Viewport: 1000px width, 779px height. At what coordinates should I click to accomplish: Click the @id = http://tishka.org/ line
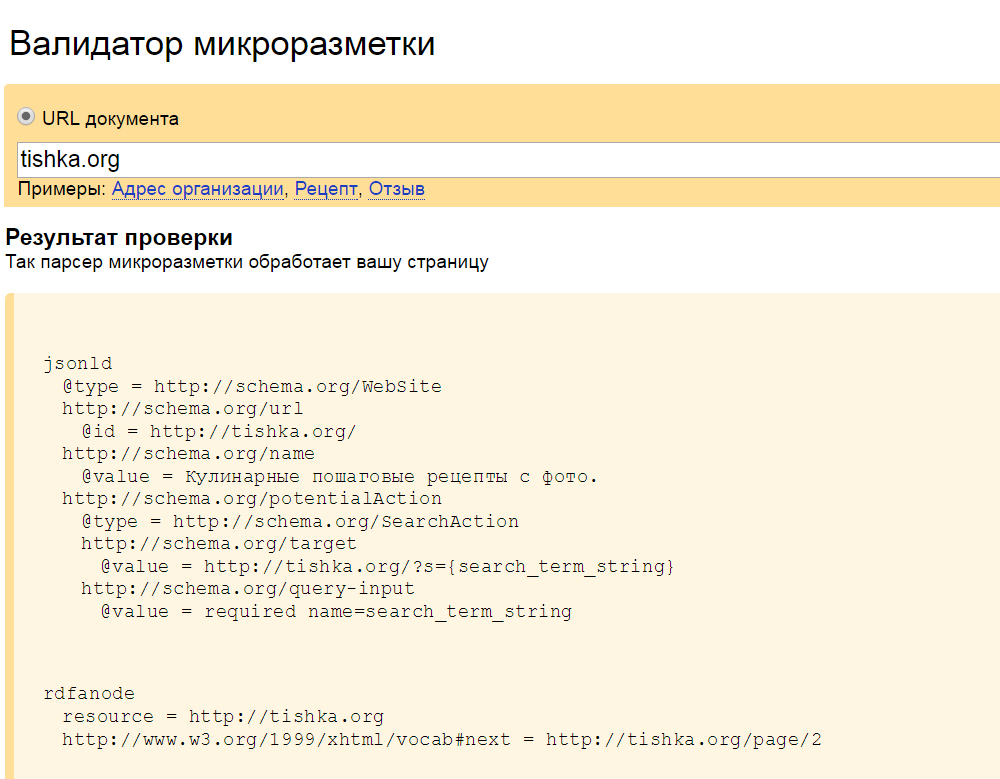coord(219,431)
